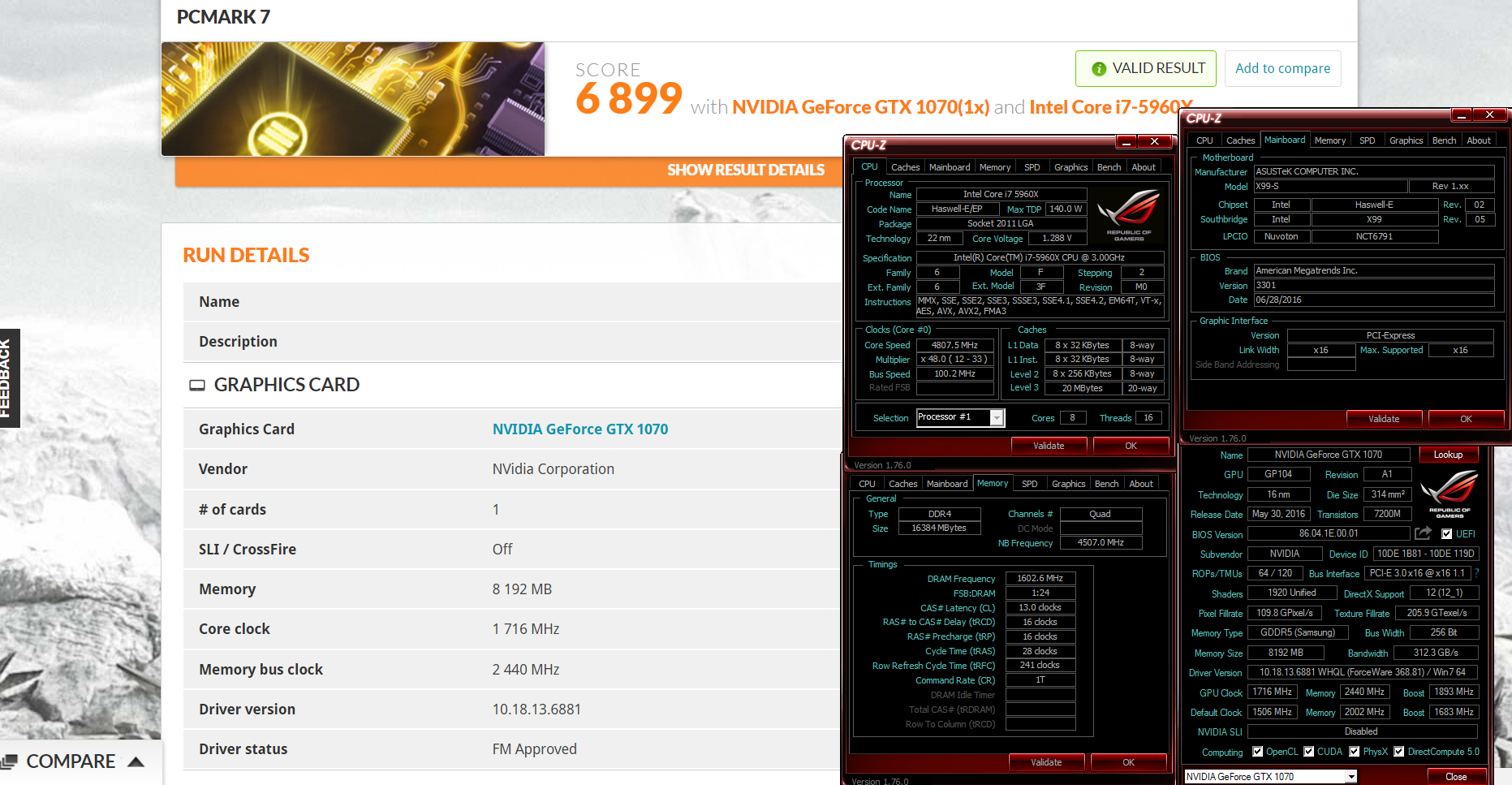
Task: Open the GPU selector dropdown in GPU-Z
Action: 1351,777
